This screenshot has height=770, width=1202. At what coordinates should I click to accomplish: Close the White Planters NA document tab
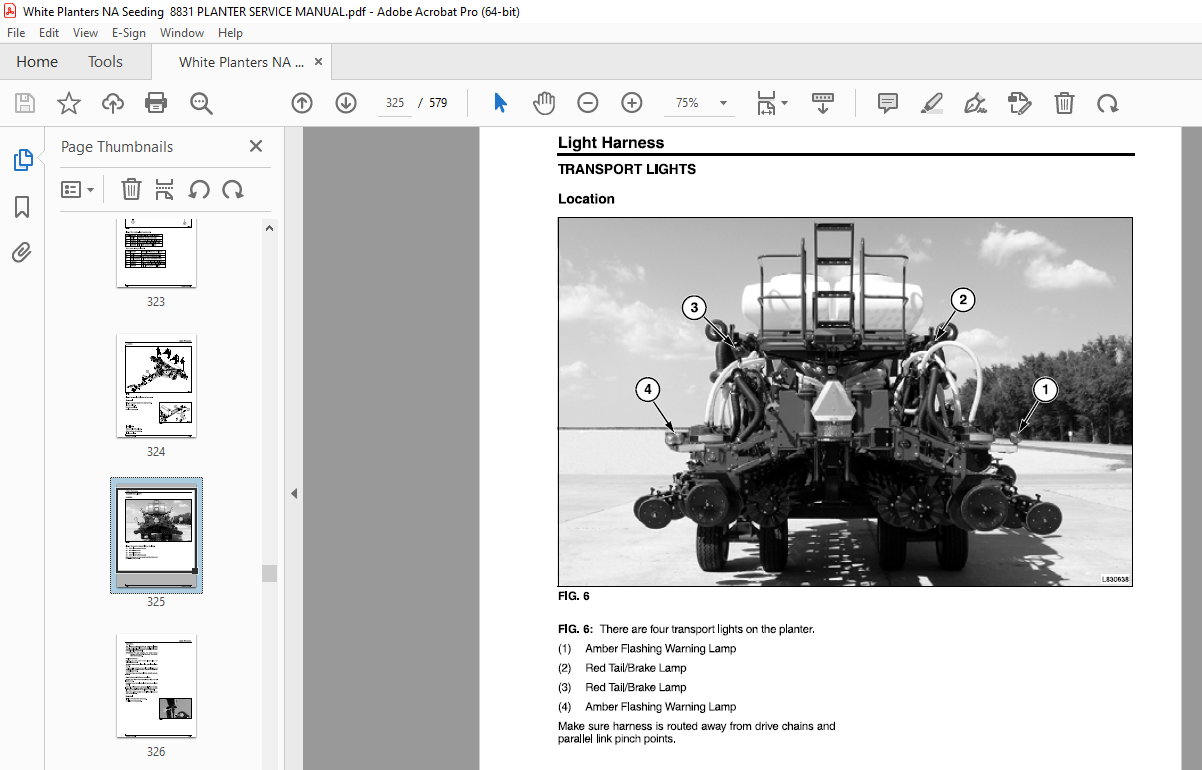[x=320, y=62]
